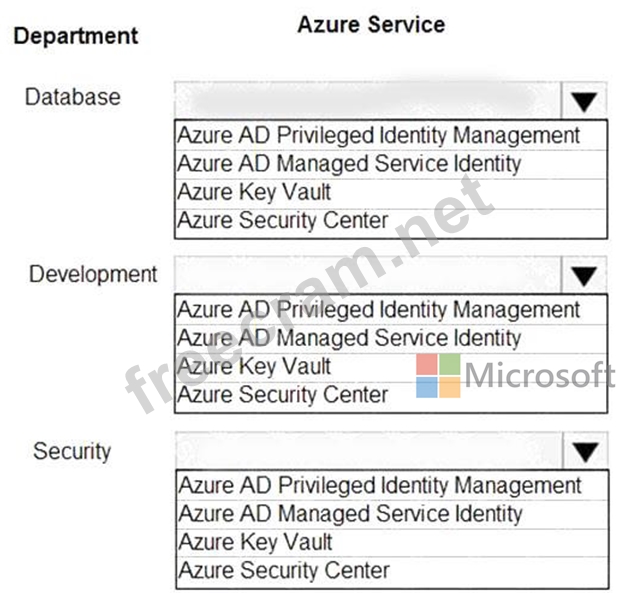619x593 pixels.
Task: Select Azure AD Managed Service Identity for Database
Action: tap(391, 165)
